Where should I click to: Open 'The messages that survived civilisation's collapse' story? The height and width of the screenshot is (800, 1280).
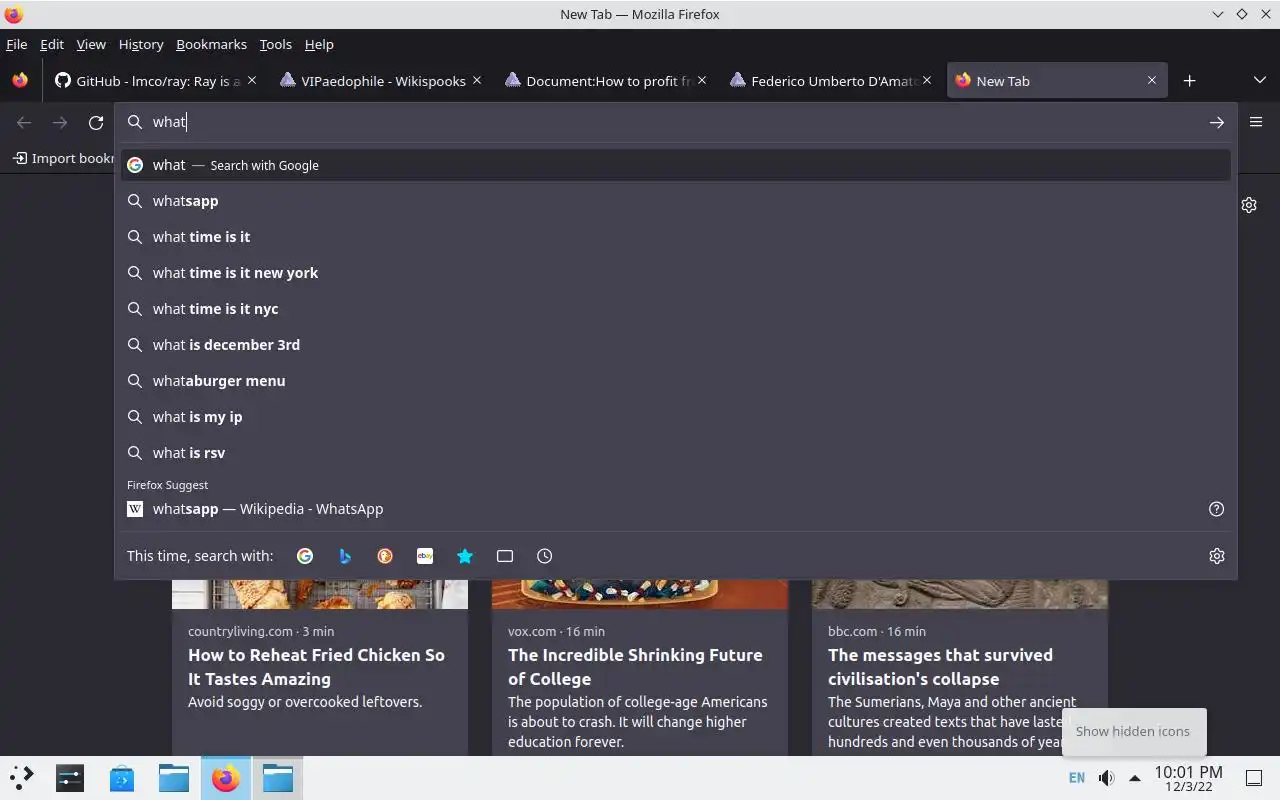tap(940, 667)
